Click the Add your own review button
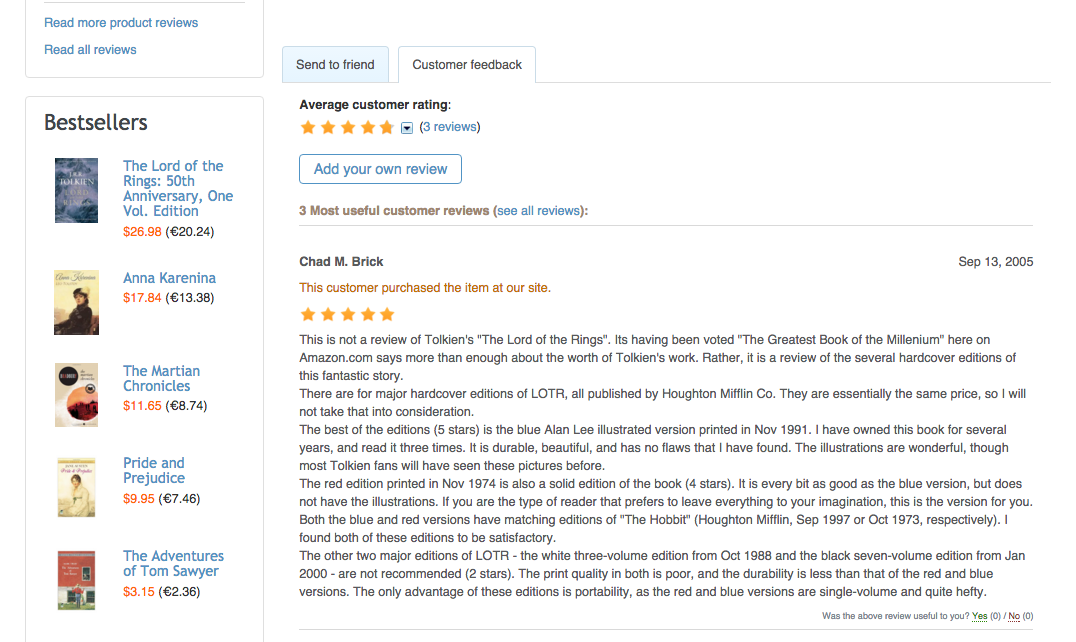The height and width of the screenshot is (642, 1076). [380, 169]
